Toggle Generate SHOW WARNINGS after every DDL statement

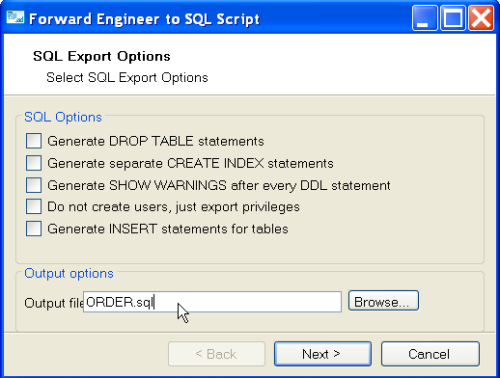coord(34,185)
